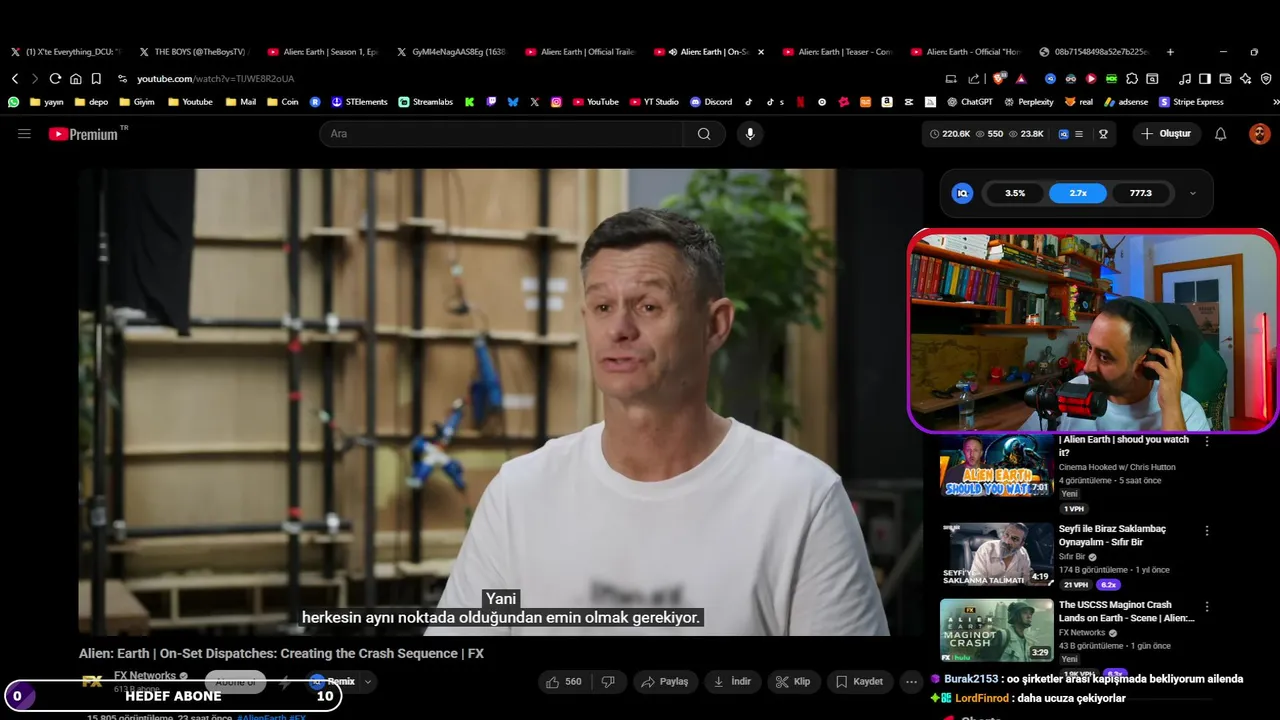Screen dimensions: 1280x720
Task: Open browser home page icon
Action: point(76,79)
